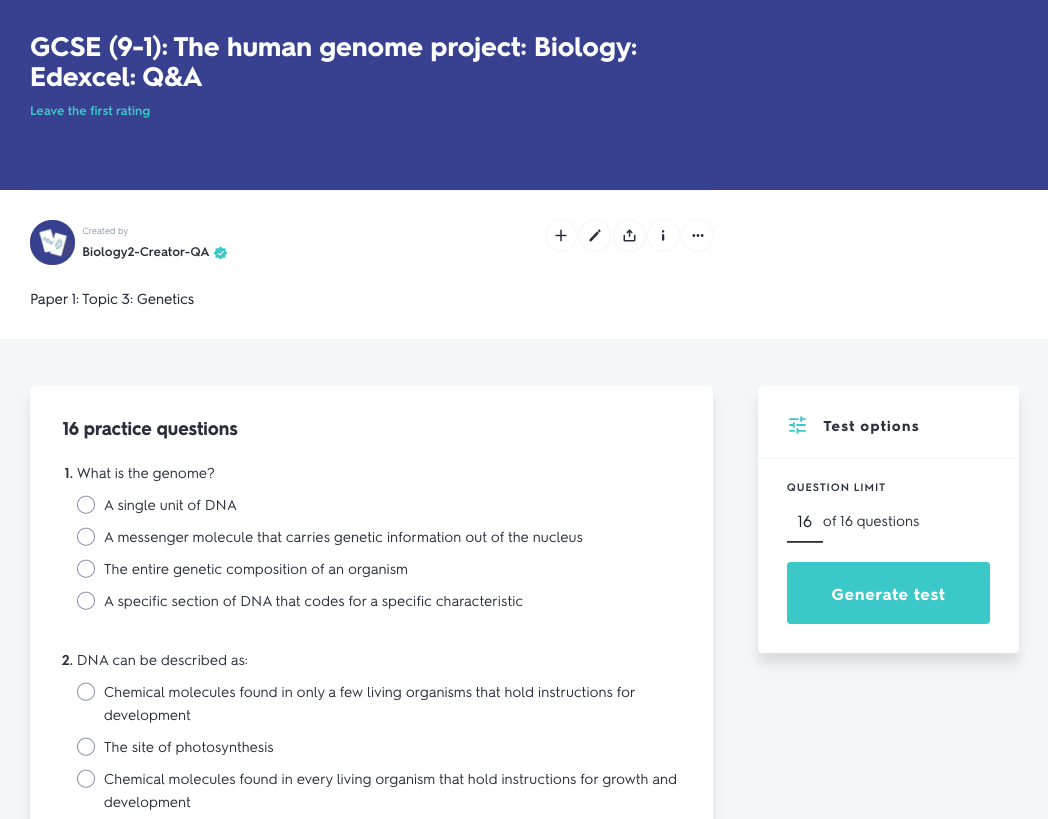Image resolution: width=1048 pixels, height=819 pixels.
Task: Click the pencil edit icon
Action: [x=595, y=236]
